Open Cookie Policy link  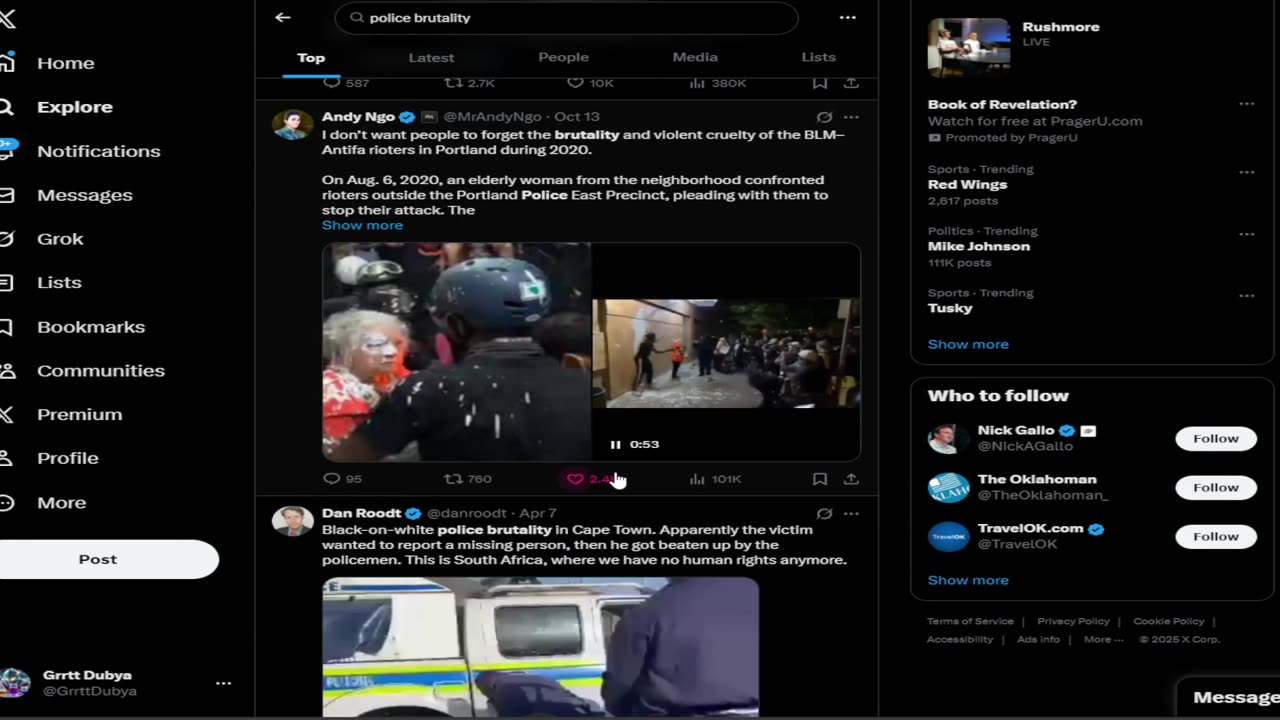tap(1169, 621)
